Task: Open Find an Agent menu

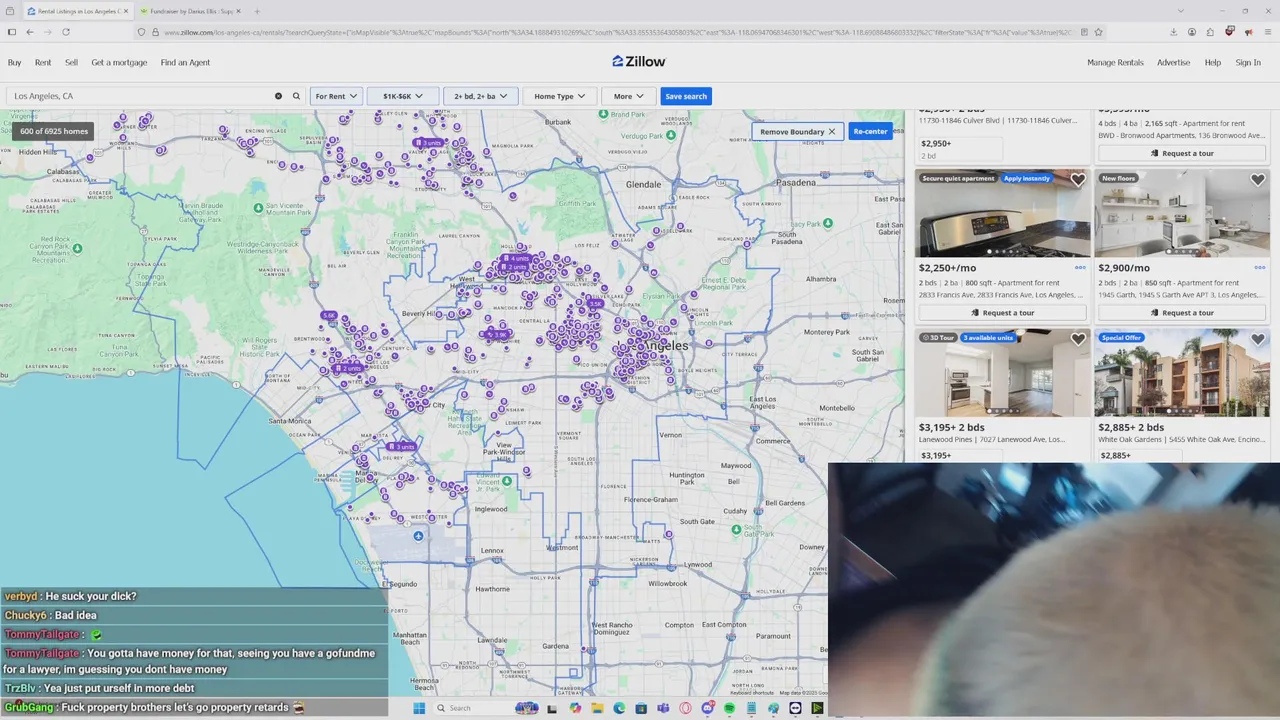Action: 185,62
